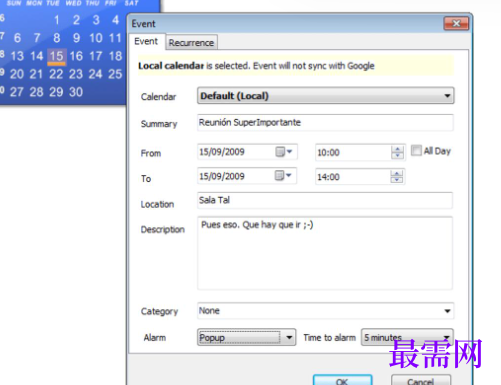Select day 25 in the background calendar
Image resolution: width=501 pixels, height=385 pixels.
tap(115, 74)
